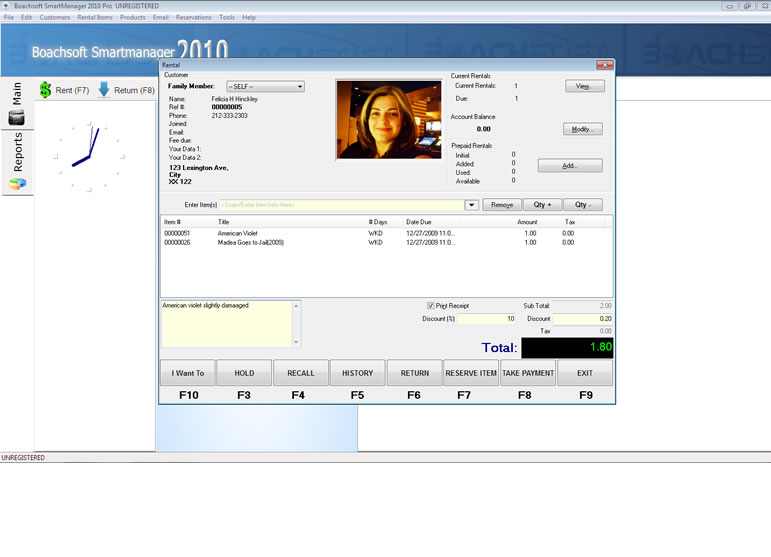Click View button for current rentals

click(x=583, y=87)
